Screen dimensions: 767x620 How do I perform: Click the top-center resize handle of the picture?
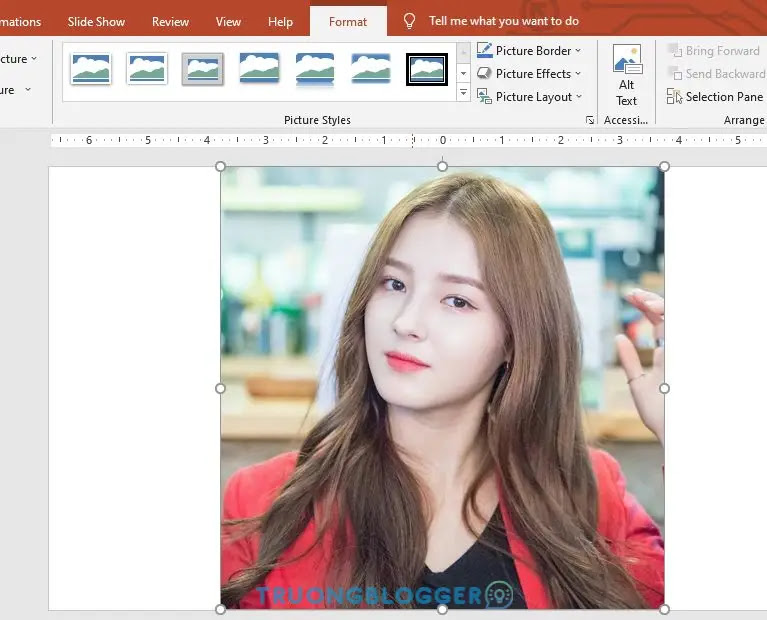pyautogui.click(x=442, y=166)
